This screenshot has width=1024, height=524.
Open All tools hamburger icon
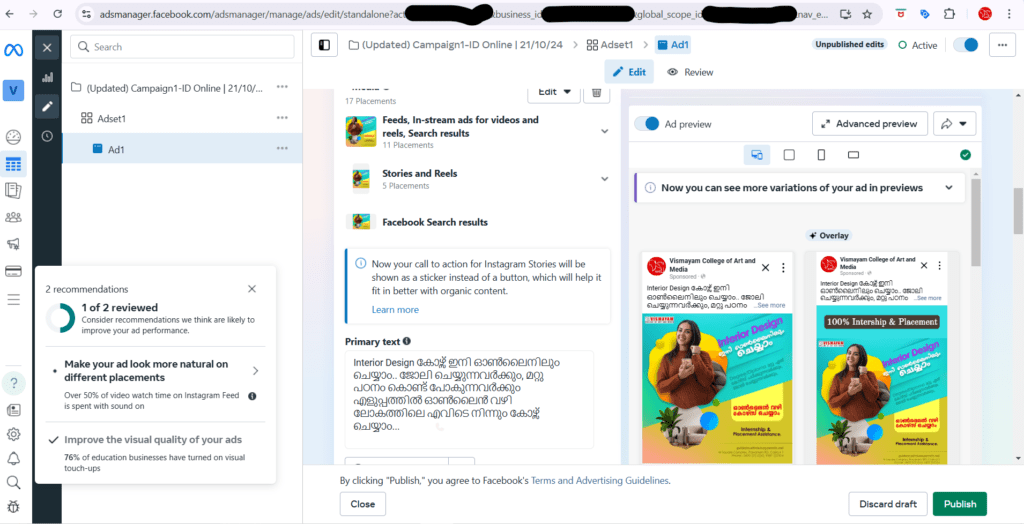click(13, 299)
